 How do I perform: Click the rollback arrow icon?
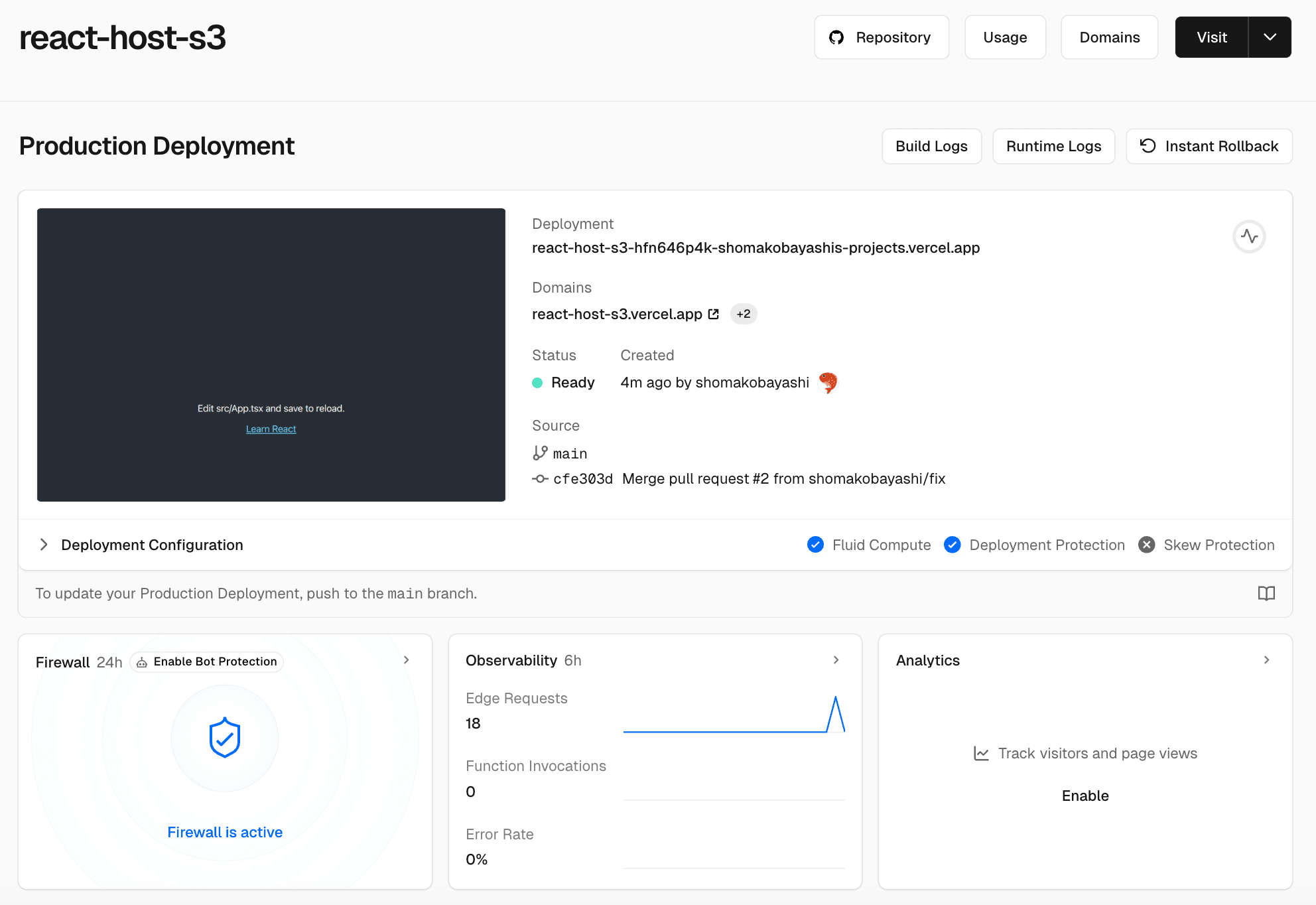1148,145
